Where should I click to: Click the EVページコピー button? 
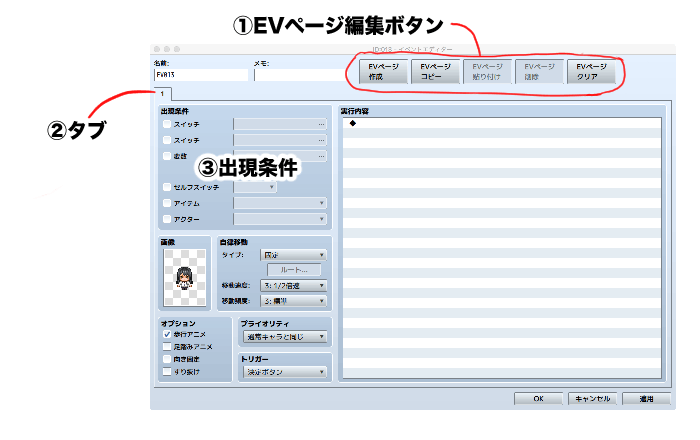tap(435, 71)
